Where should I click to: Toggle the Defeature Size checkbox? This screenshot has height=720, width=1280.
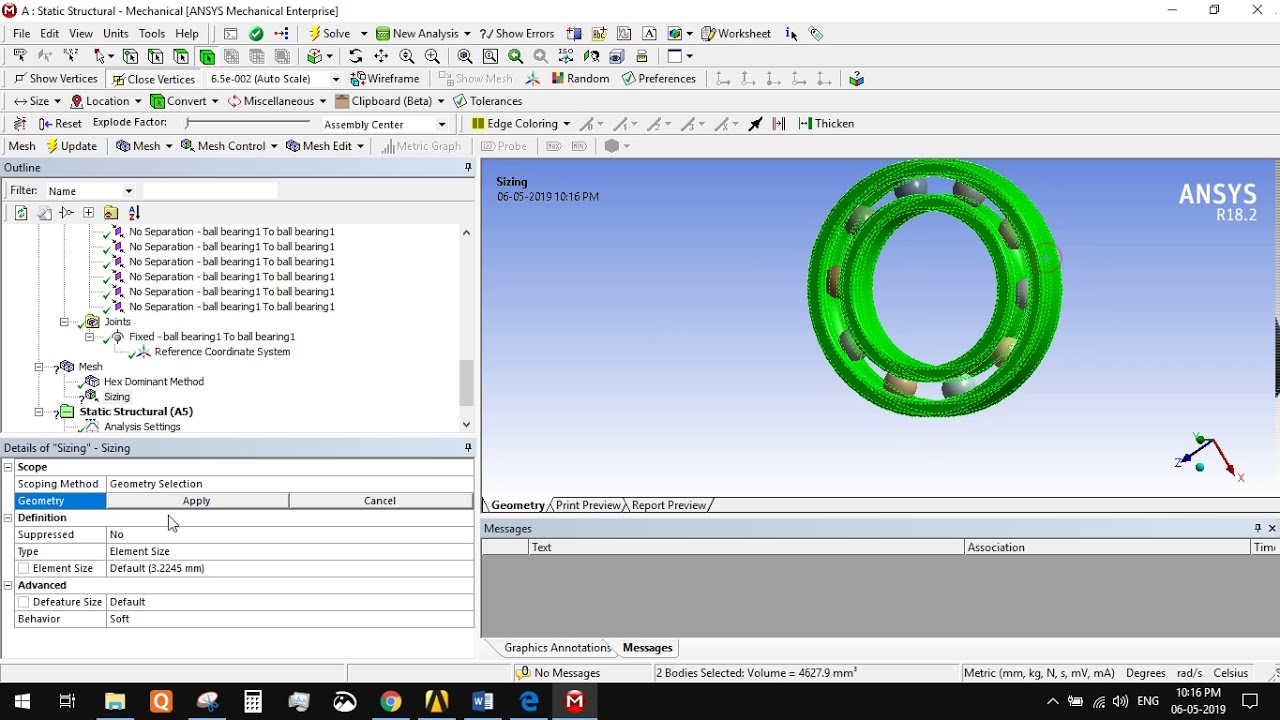(x=23, y=602)
